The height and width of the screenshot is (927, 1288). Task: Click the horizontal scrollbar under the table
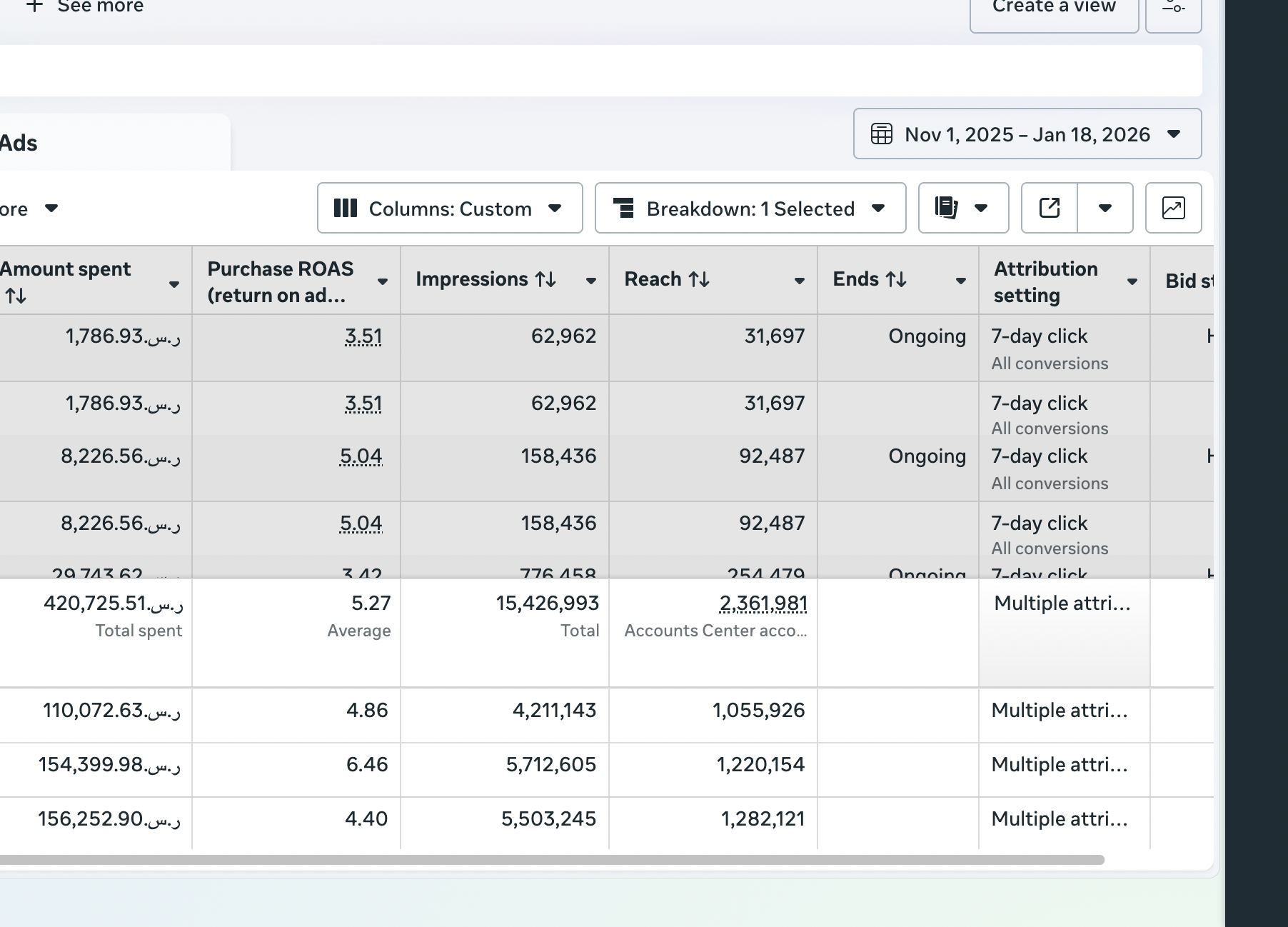click(551, 860)
